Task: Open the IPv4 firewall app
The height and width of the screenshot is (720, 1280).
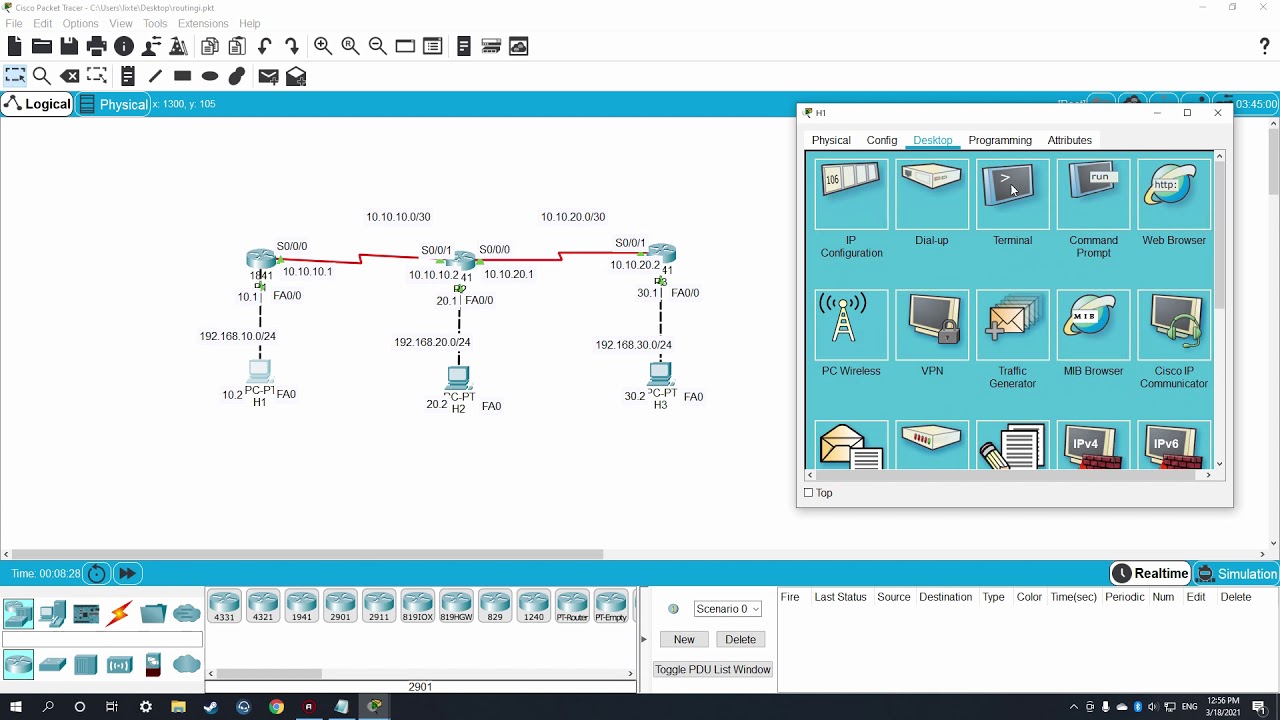Action: click(1093, 446)
